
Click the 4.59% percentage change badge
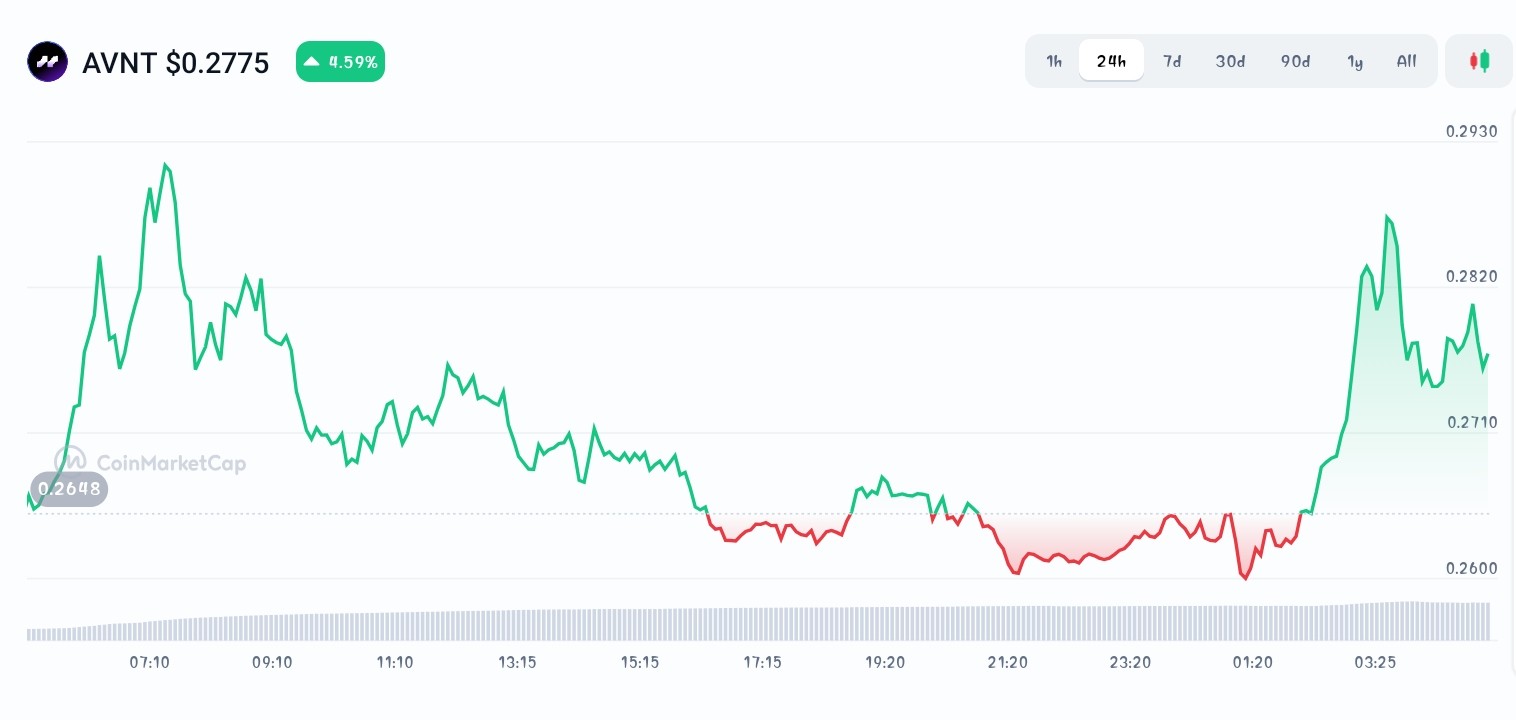(x=340, y=61)
